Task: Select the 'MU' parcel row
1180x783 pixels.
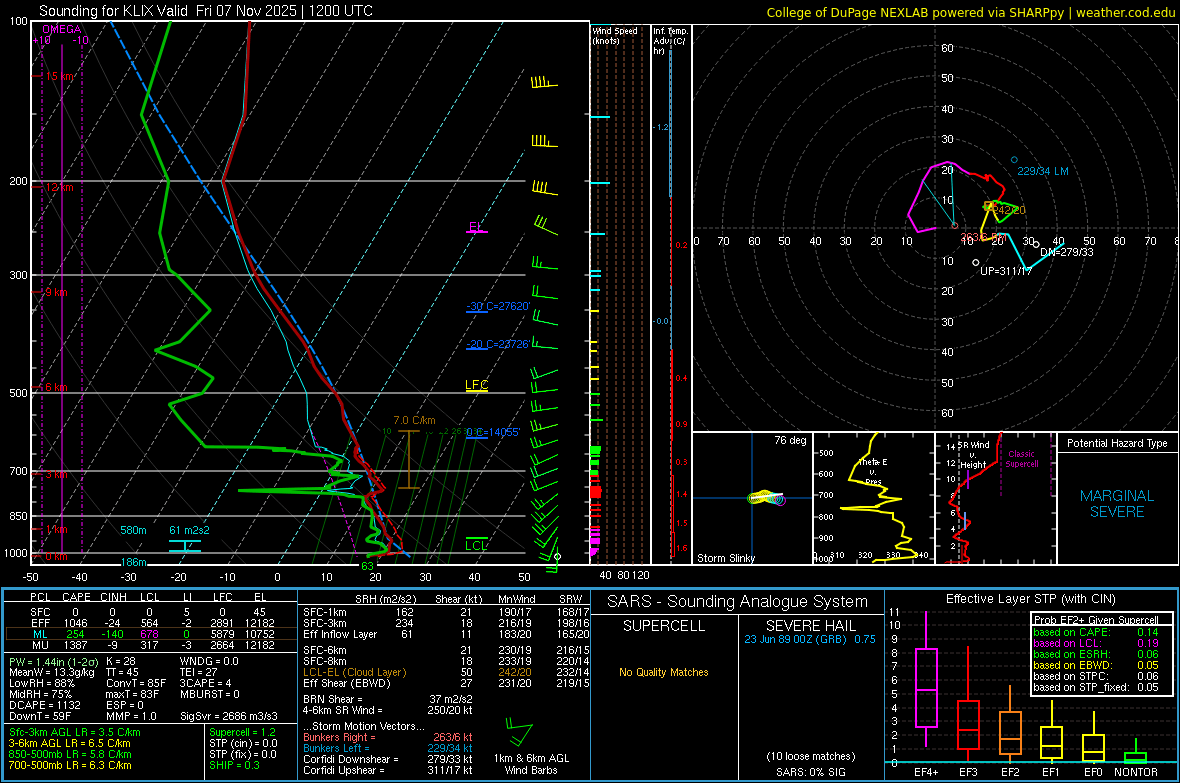Action: coord(150,645)
